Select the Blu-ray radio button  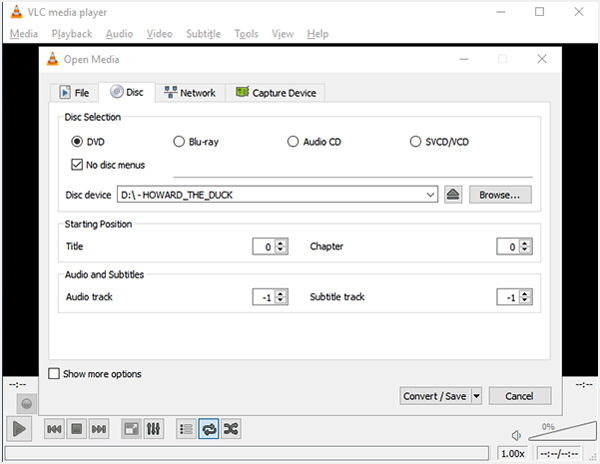click(x=179, y=142)
